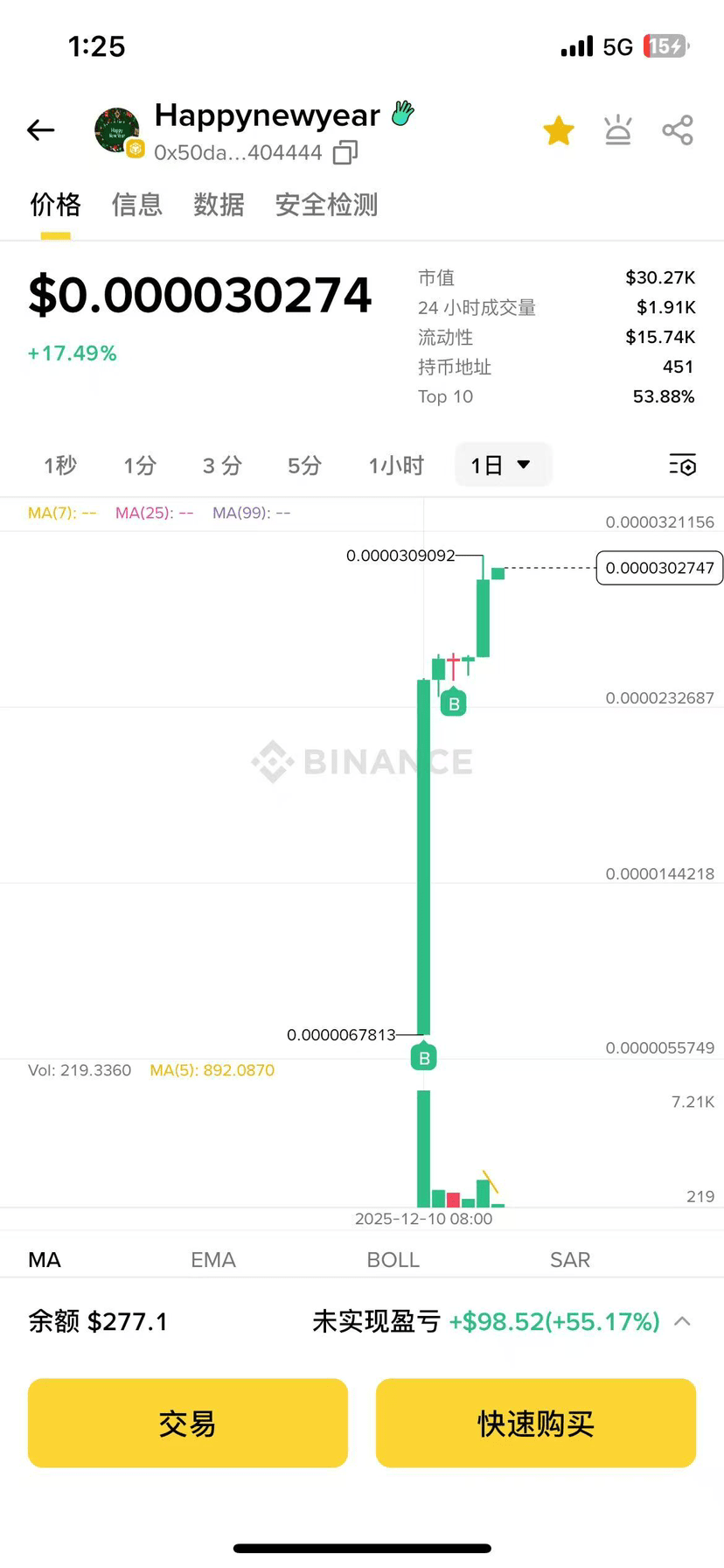Tap the green hand badge icon
724x1568 pixels.
[x=402, y=114]
